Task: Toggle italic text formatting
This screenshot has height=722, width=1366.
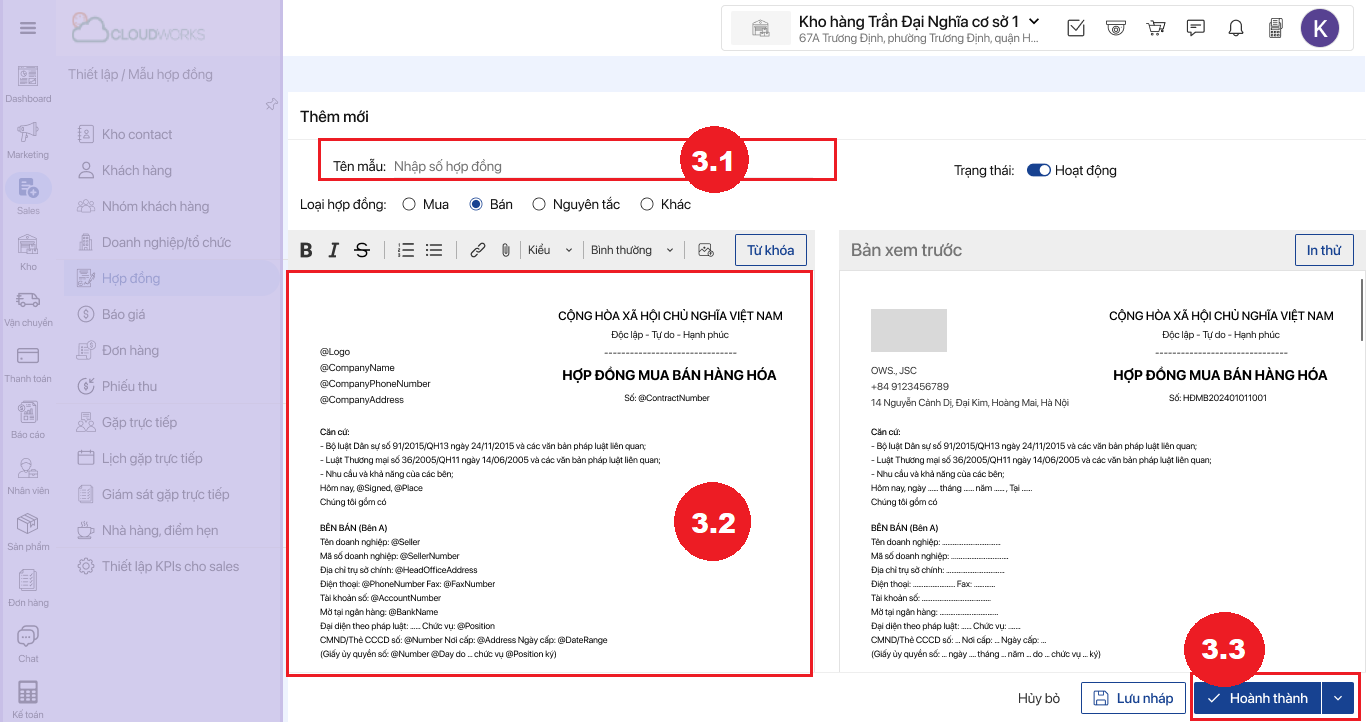Action: [334, 250]
